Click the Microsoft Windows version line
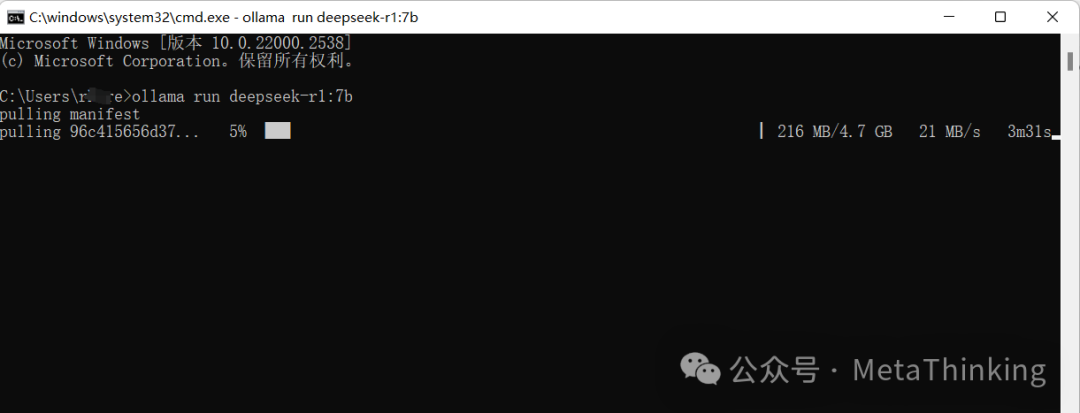Viewport: 1080px width, 413px height. (x=177, y=43)
